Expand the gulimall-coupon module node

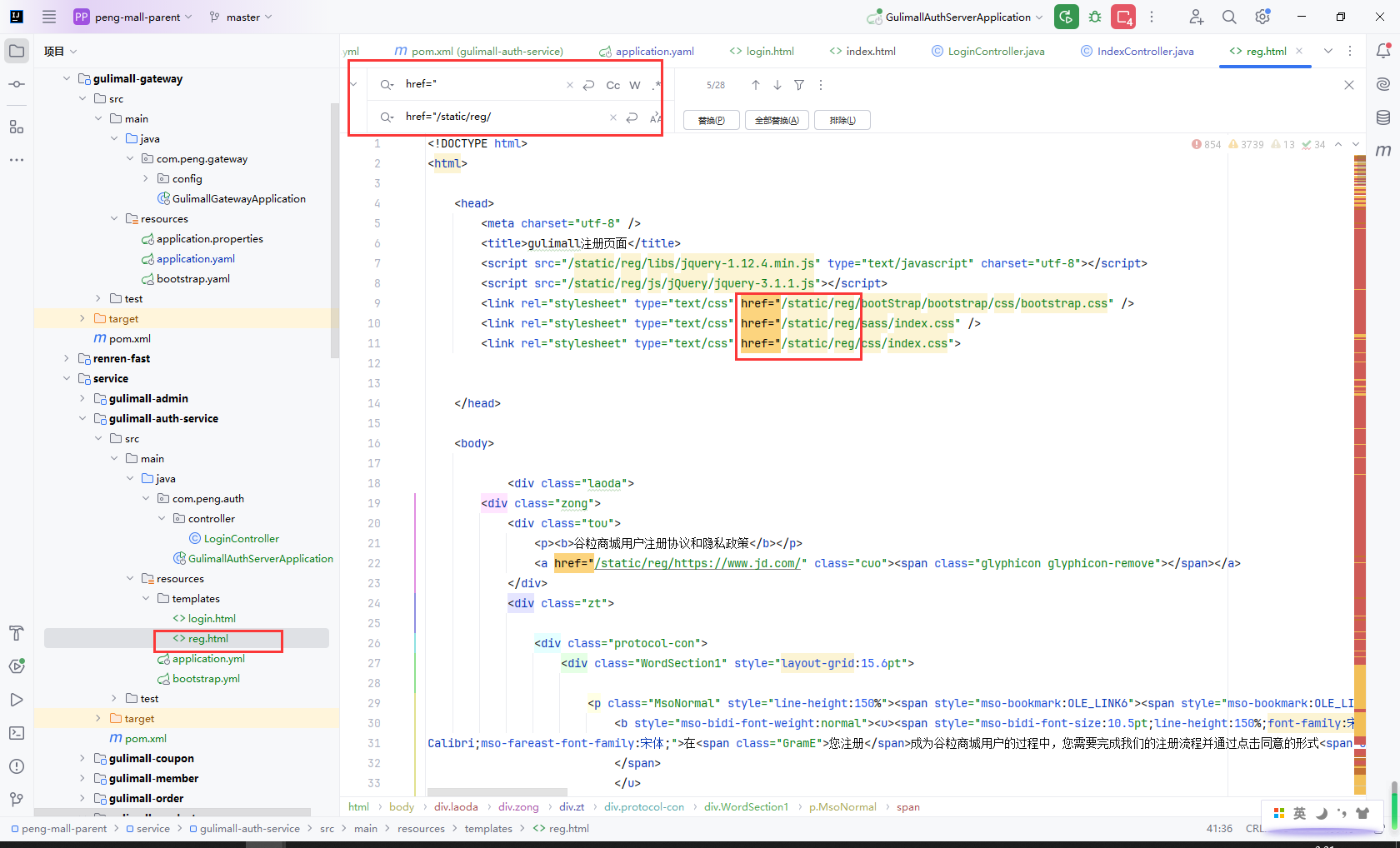coord(82,758)
